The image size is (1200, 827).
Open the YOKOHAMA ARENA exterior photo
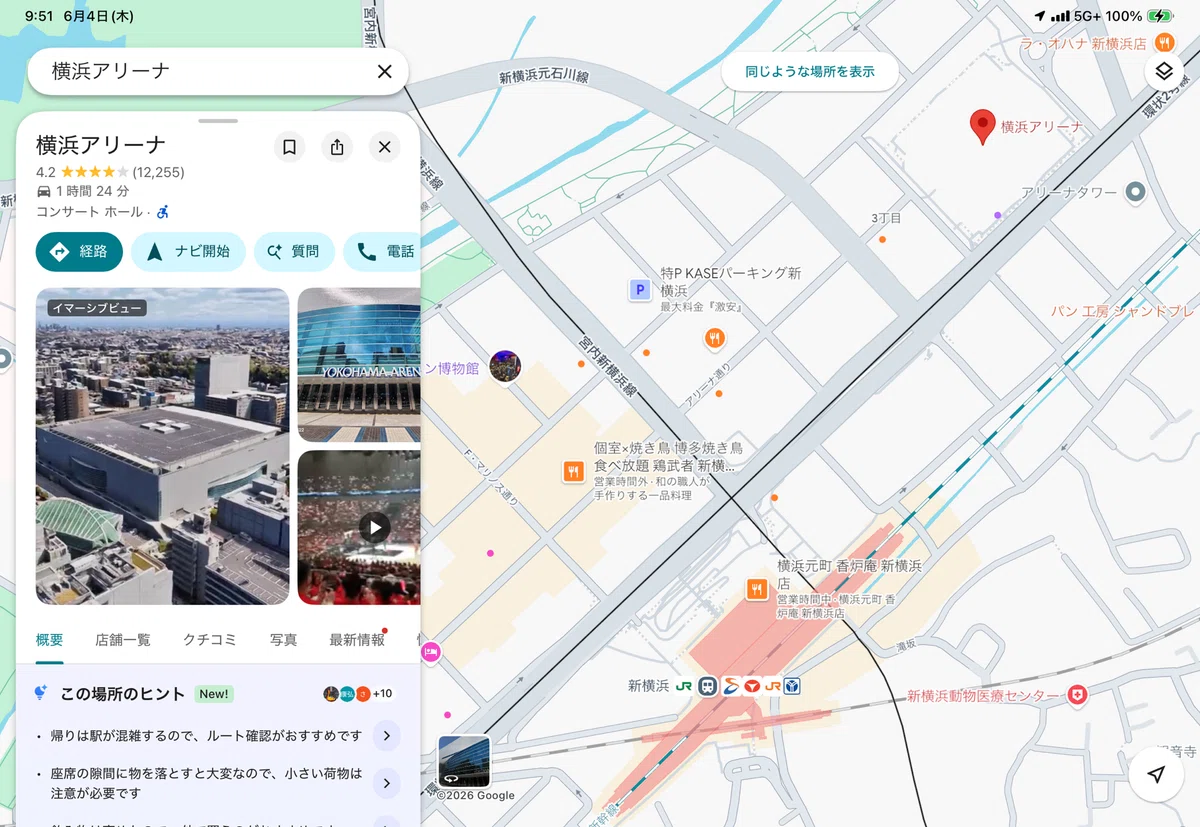(x=359, y=365)
